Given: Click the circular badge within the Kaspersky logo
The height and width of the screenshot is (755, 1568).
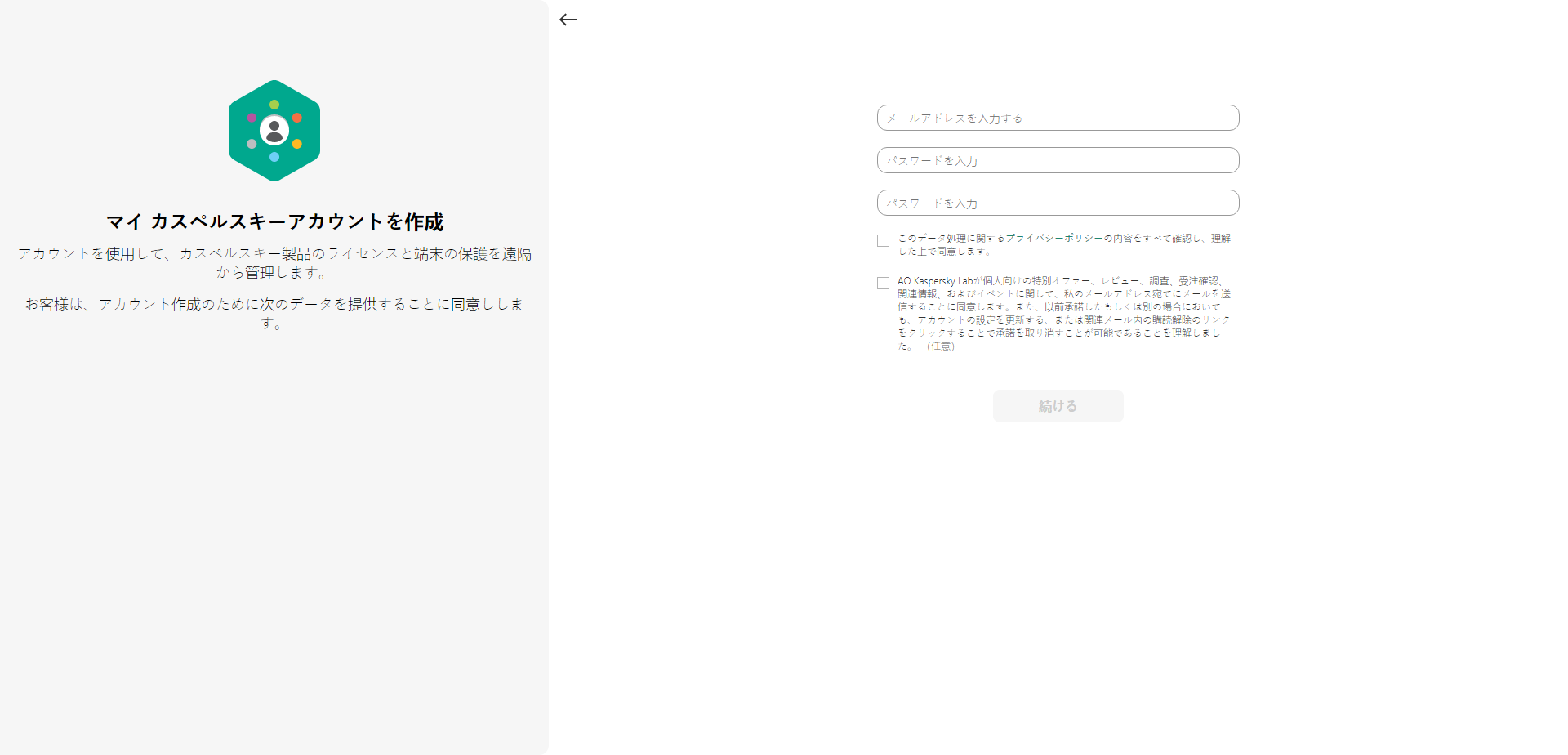Looking at the screenshot, I should [274, 130].
